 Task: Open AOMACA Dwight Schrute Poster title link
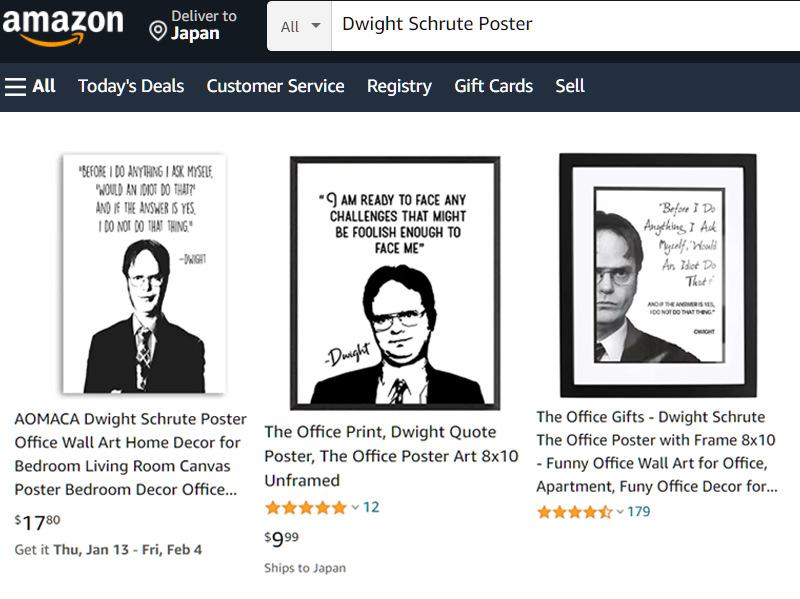(x=130, y=454)
